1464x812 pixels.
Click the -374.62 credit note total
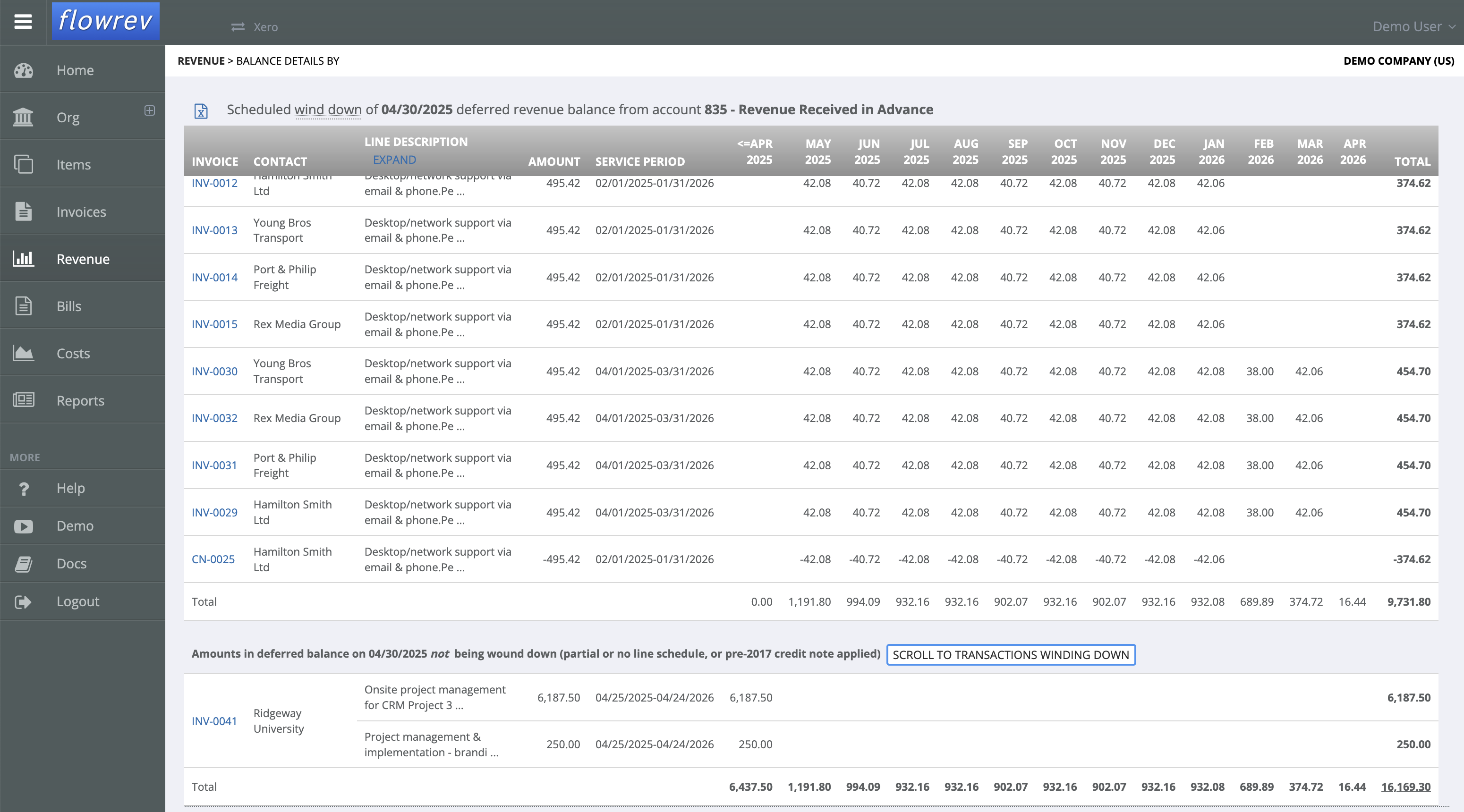1412,559
